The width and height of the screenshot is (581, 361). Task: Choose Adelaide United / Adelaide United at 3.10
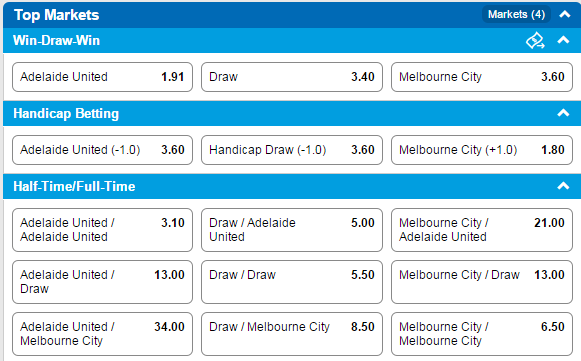tap(102, 230)
